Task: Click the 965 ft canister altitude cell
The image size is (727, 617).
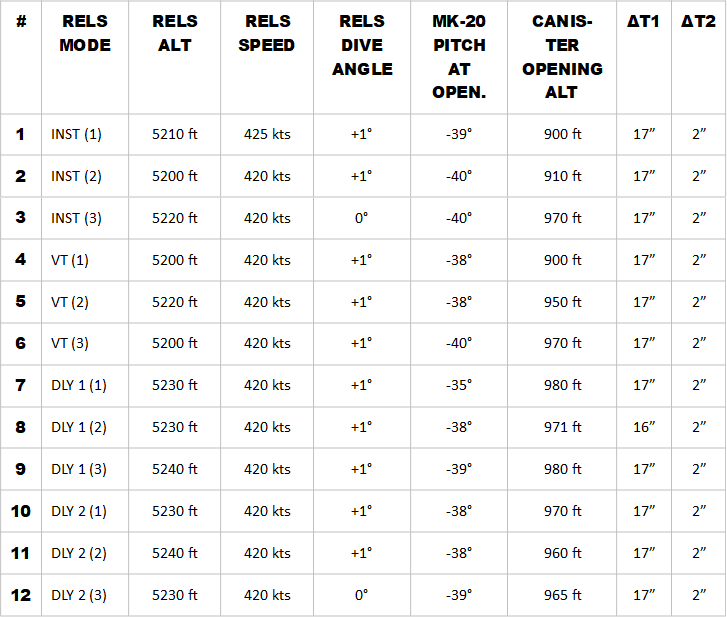Action: tap(562, 595)
